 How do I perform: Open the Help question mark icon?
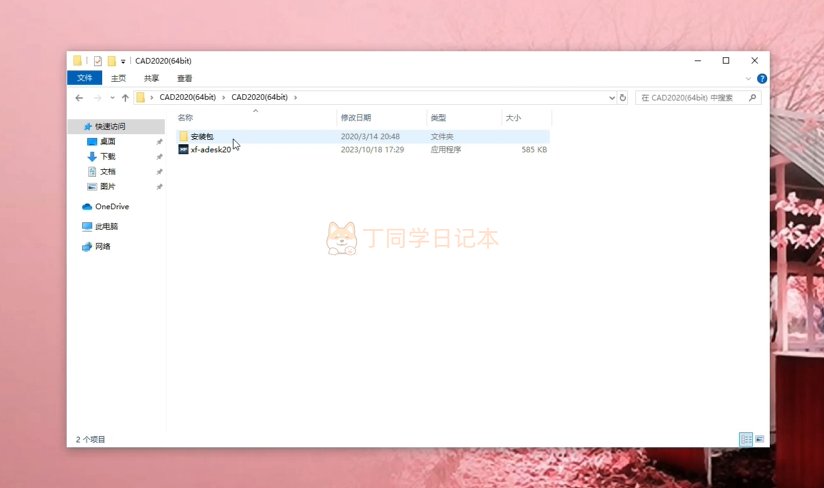click(762, 78)
